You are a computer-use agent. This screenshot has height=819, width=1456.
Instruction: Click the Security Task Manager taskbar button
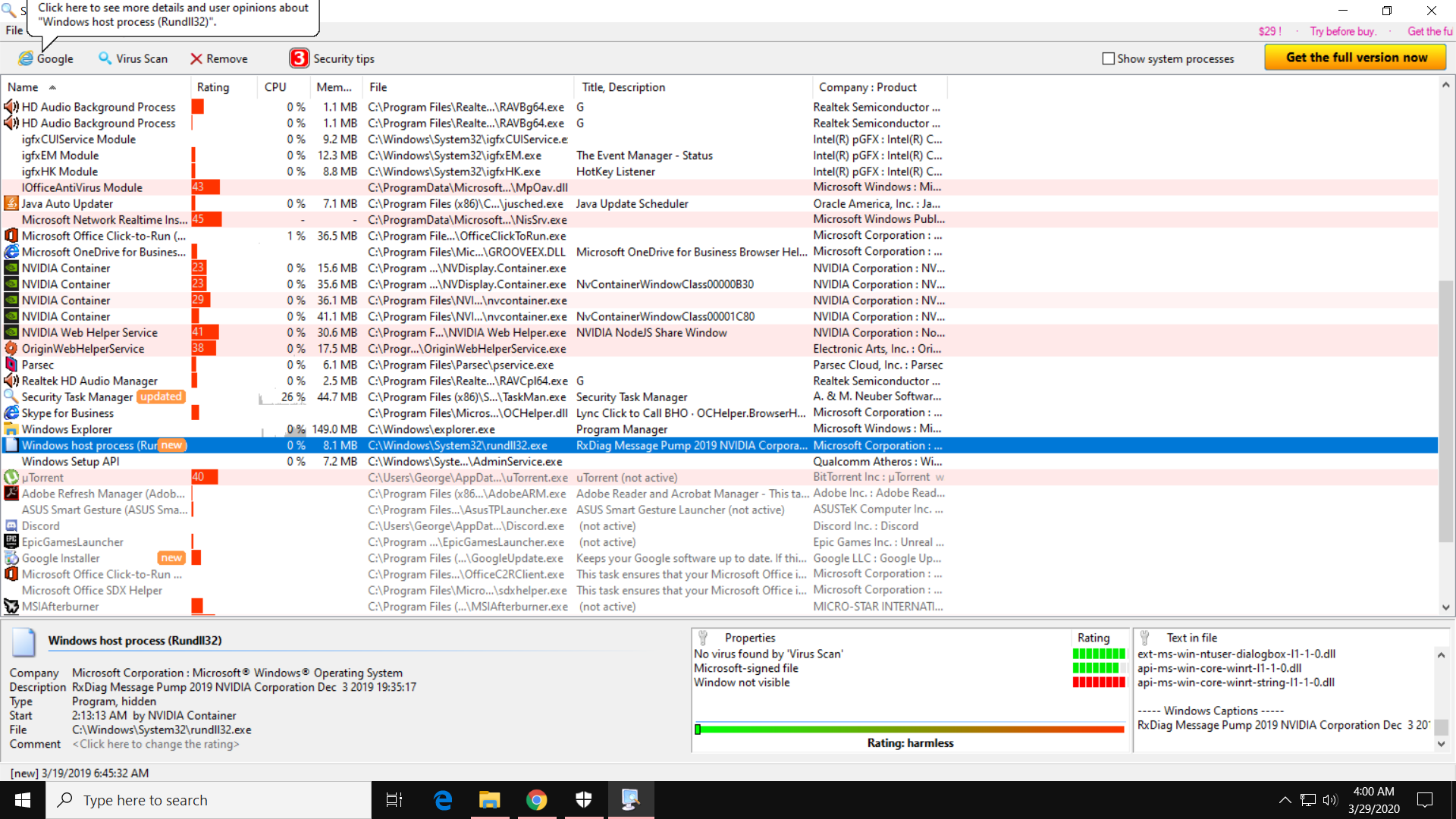(x=630, y=800)
